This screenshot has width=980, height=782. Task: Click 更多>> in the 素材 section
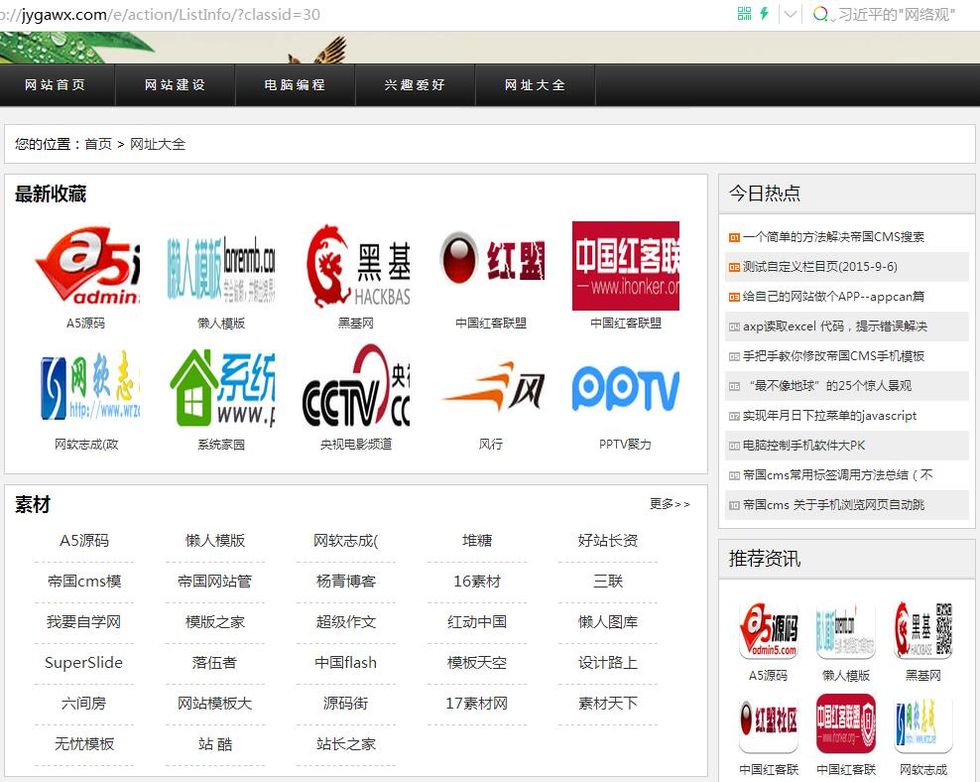tap(669, 504)
